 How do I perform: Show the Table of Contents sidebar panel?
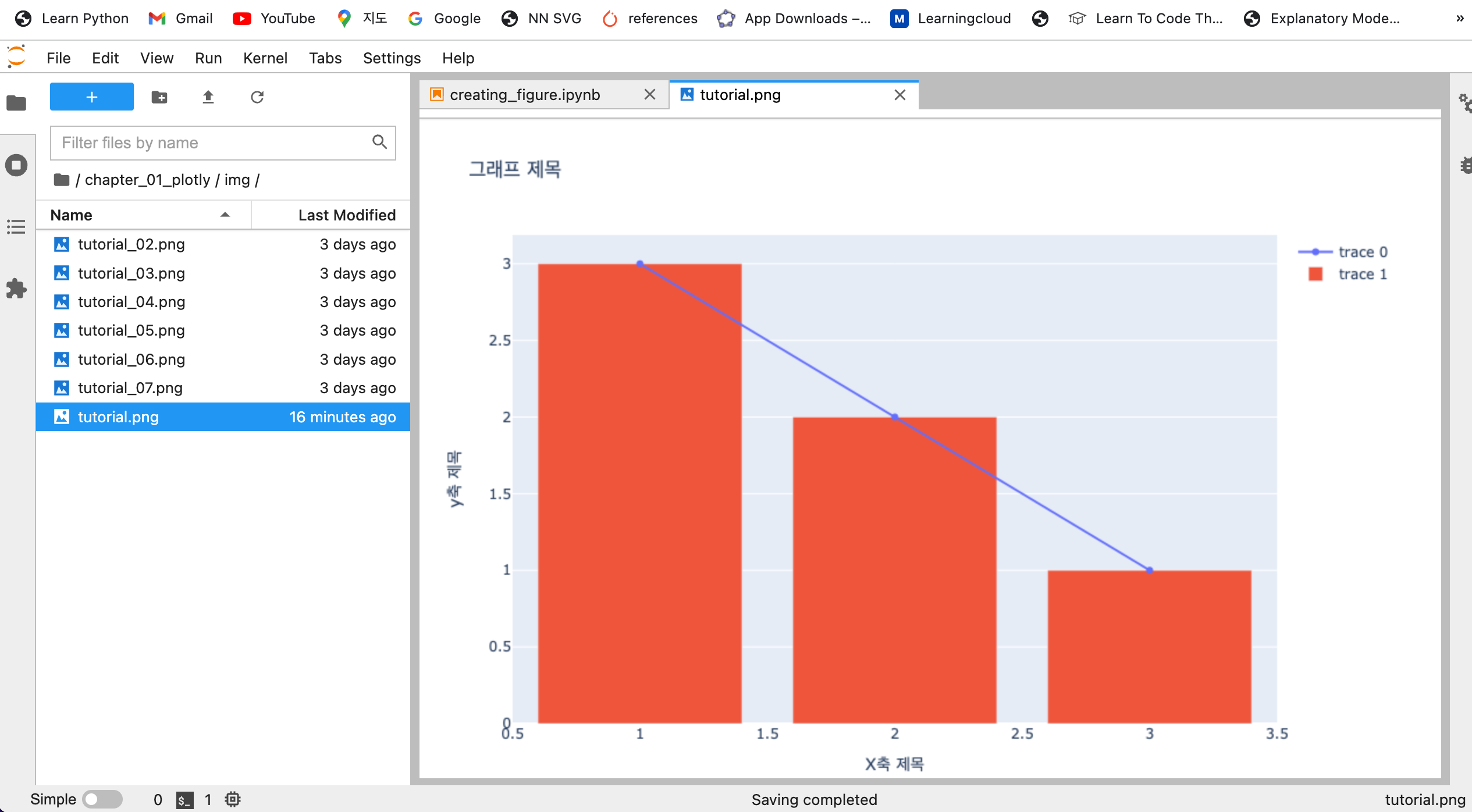16,227
